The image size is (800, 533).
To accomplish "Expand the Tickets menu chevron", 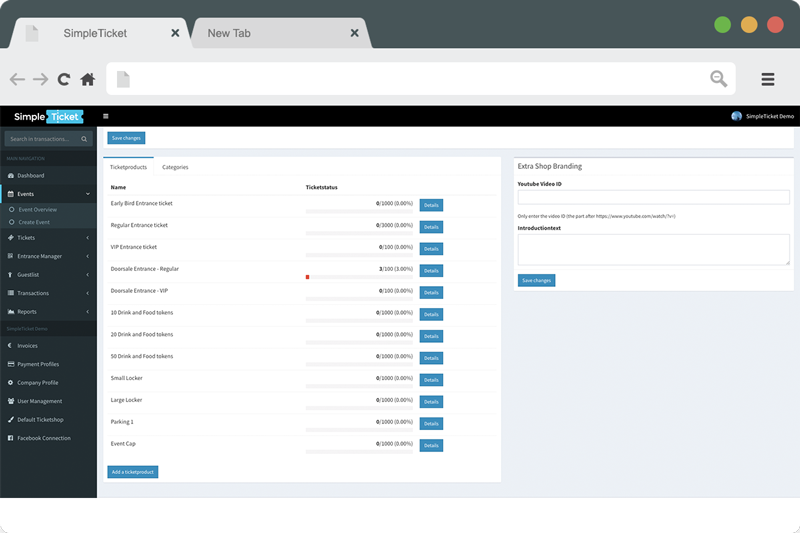I will (88, 238).
